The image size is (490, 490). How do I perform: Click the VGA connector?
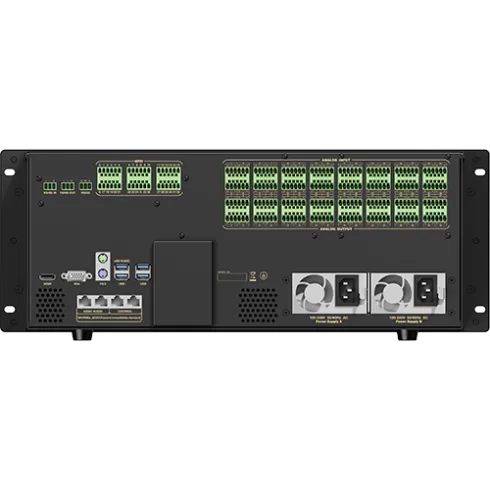[76, 276]
